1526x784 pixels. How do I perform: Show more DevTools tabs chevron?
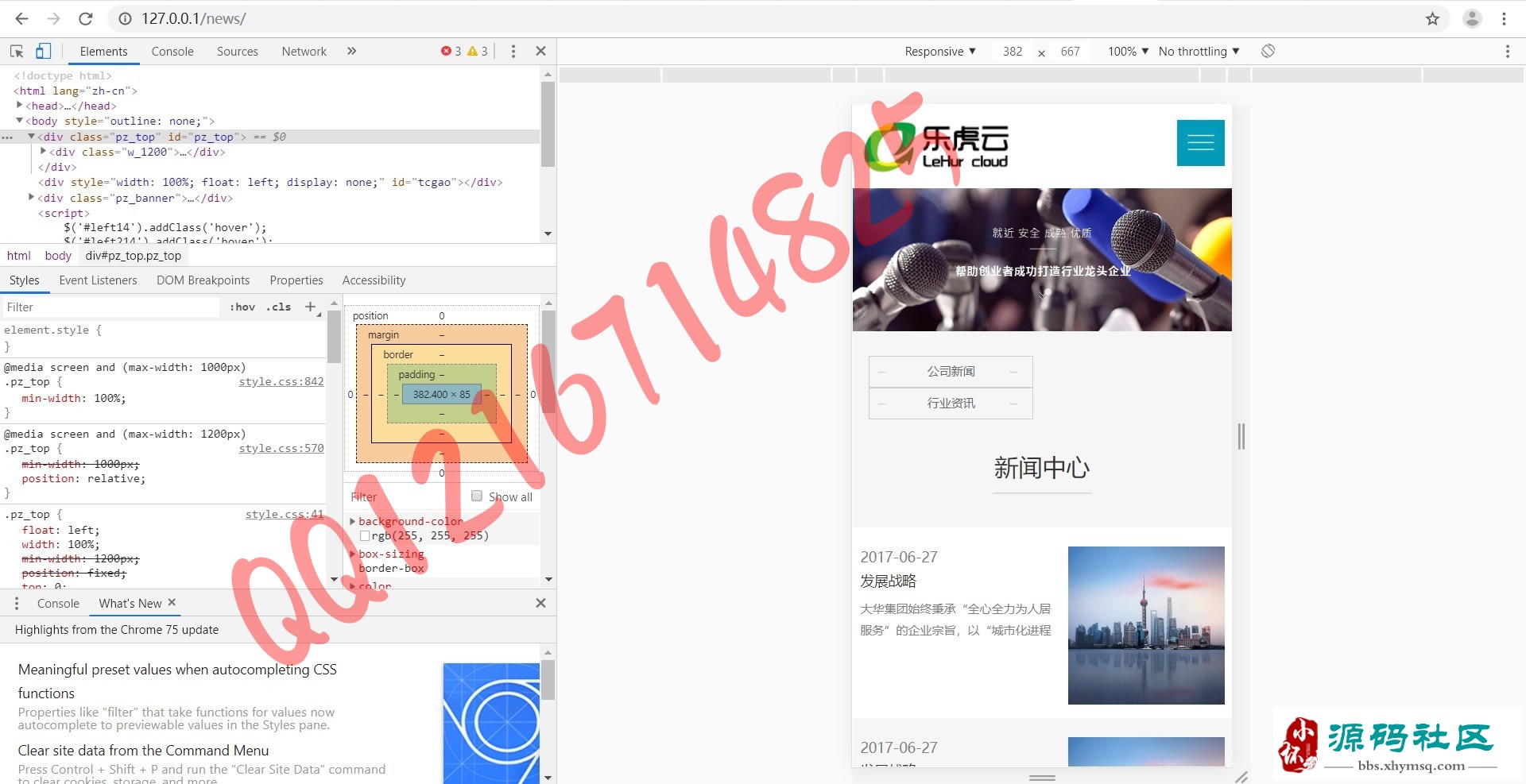[351, 52]
